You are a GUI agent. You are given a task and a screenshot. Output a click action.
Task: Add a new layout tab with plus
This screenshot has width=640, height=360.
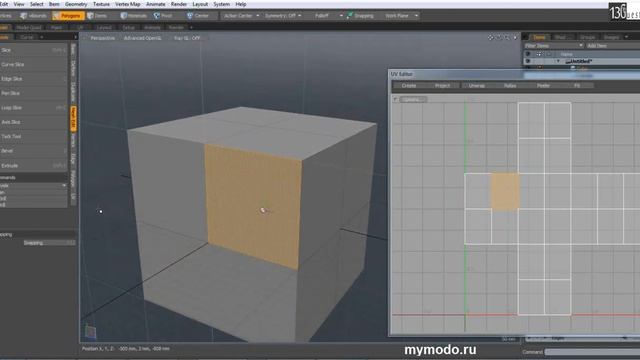coord(191,27)
